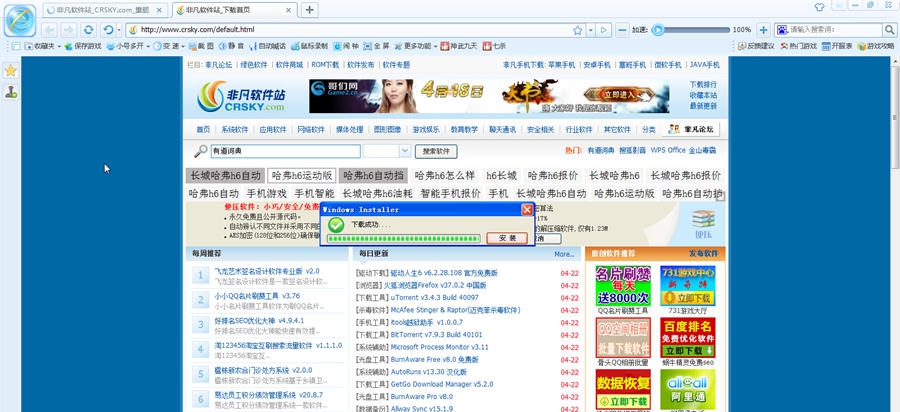Click the 非凡论坛 button in nav bar

(x=691, y=129)
